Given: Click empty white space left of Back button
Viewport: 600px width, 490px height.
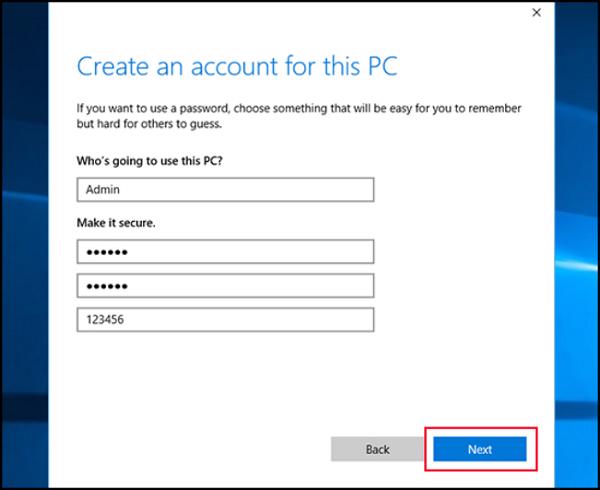Looking at the screenshot, I should 200,449.
